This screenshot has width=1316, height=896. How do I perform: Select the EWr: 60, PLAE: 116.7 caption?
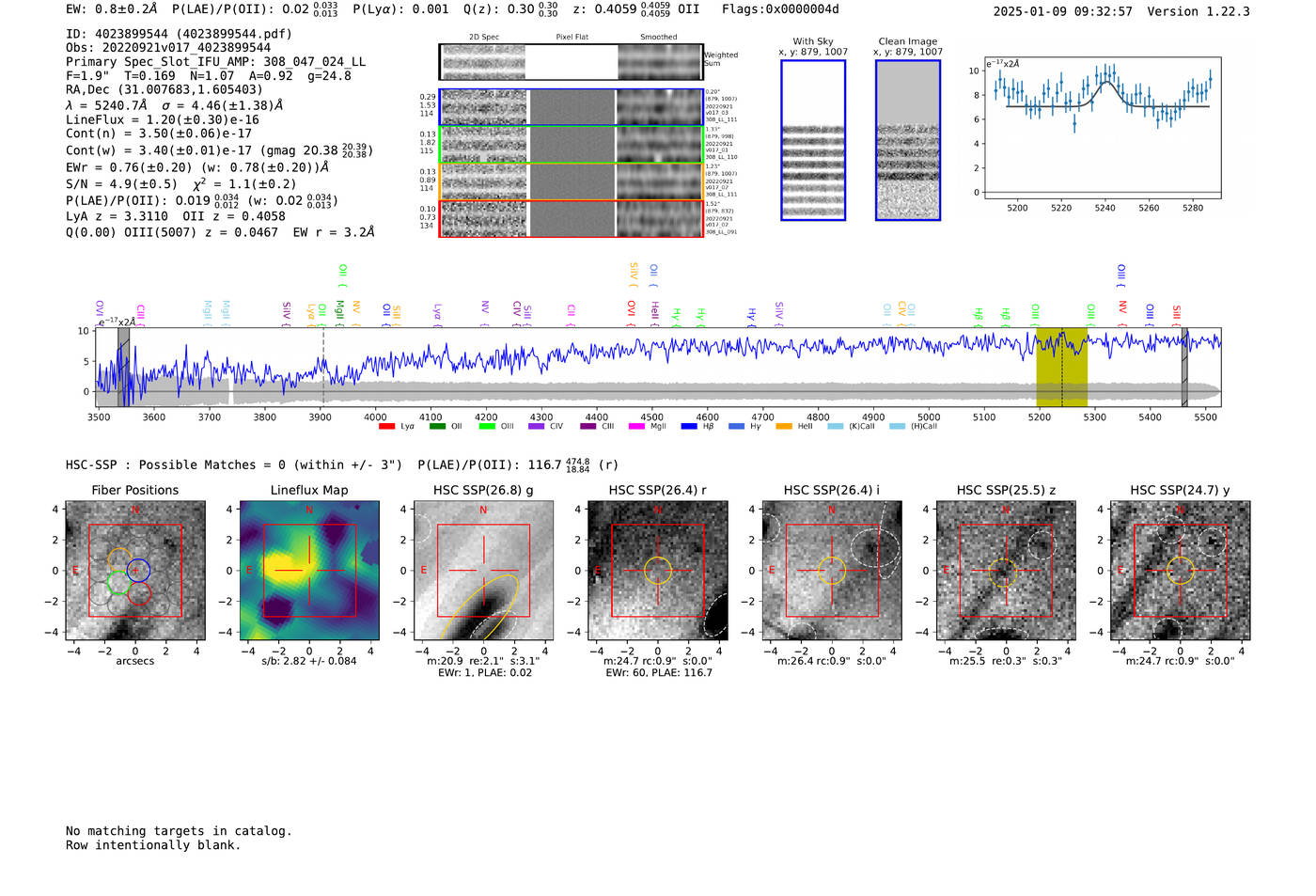pyautogui.click(x=659, y=672)
